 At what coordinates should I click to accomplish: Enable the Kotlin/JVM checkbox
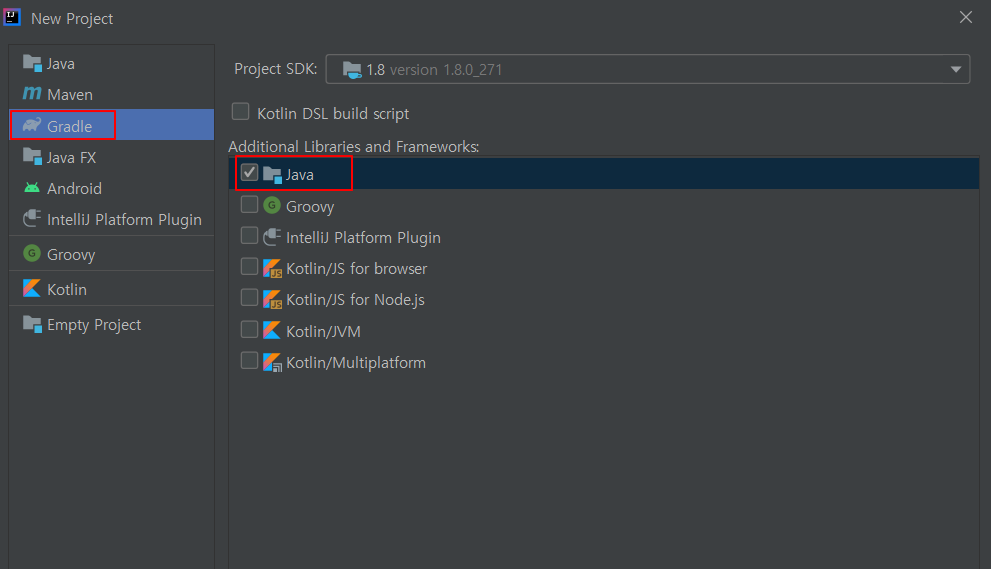[x=250, y=329]
